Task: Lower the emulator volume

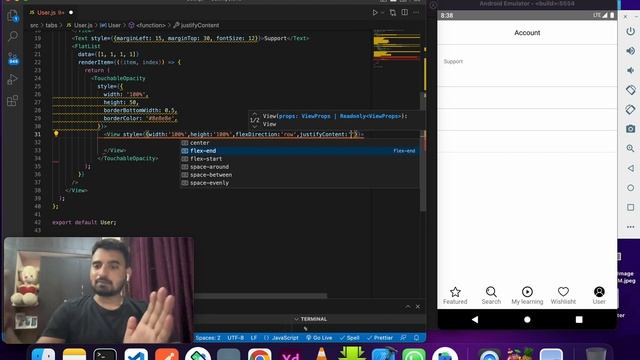Action: [630, 70]
